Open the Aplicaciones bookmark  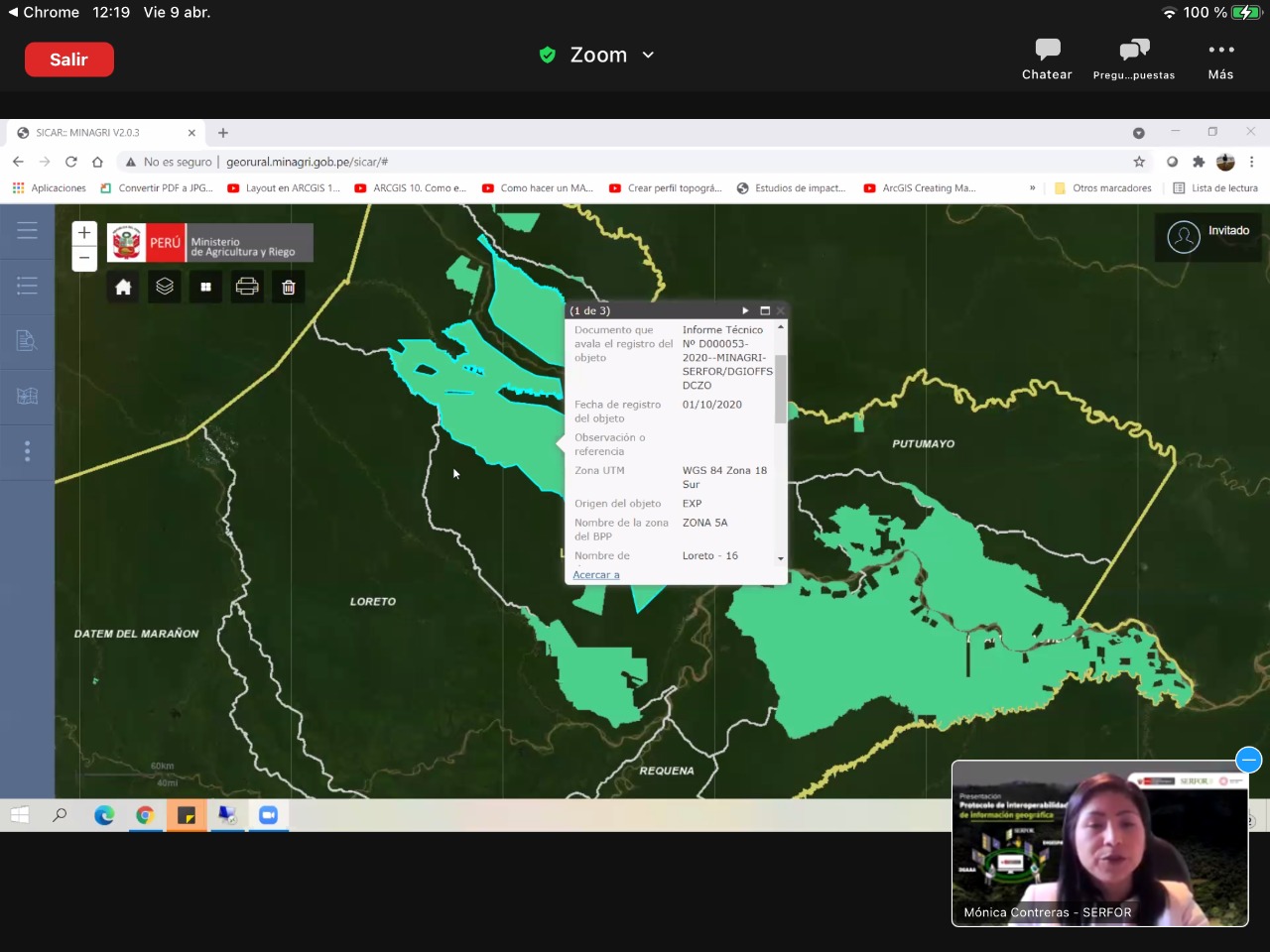click(50, 188)
